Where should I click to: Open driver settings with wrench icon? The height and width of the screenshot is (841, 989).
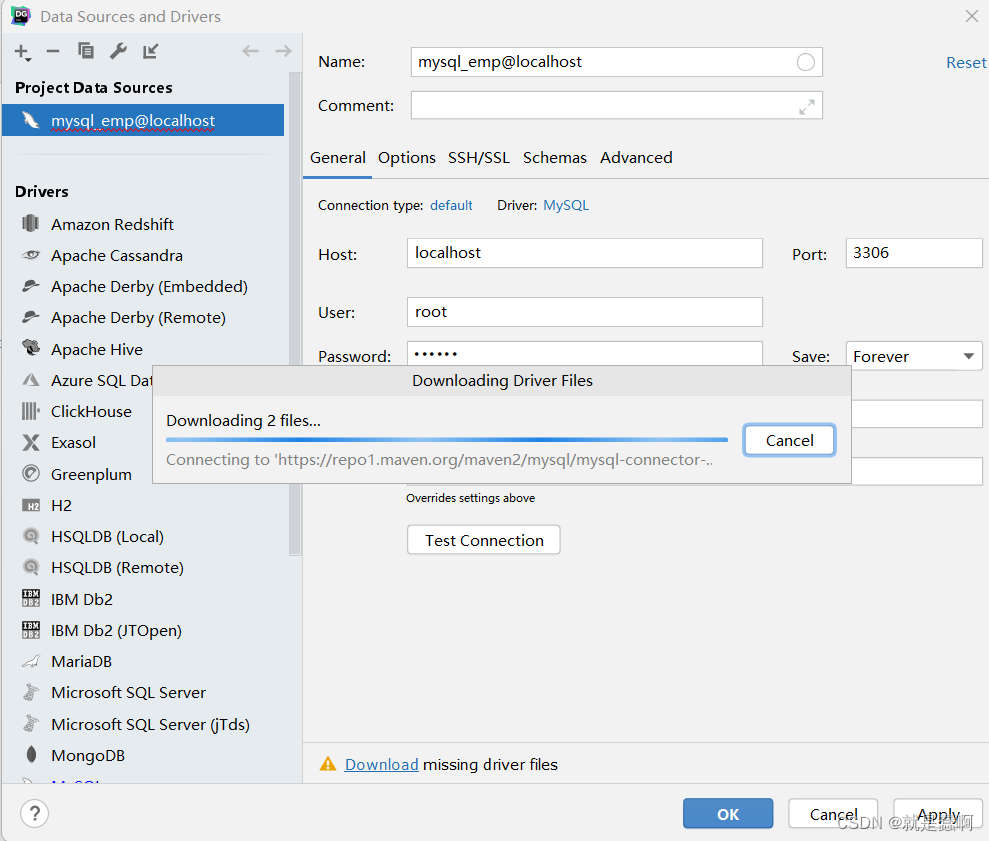[x=118, y=50]
